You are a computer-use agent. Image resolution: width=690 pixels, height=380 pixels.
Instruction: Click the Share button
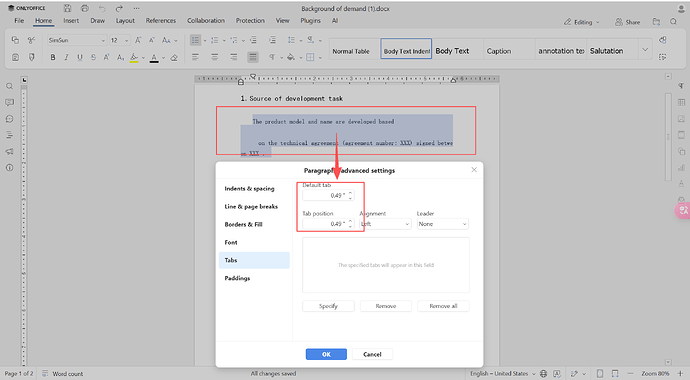628,22
